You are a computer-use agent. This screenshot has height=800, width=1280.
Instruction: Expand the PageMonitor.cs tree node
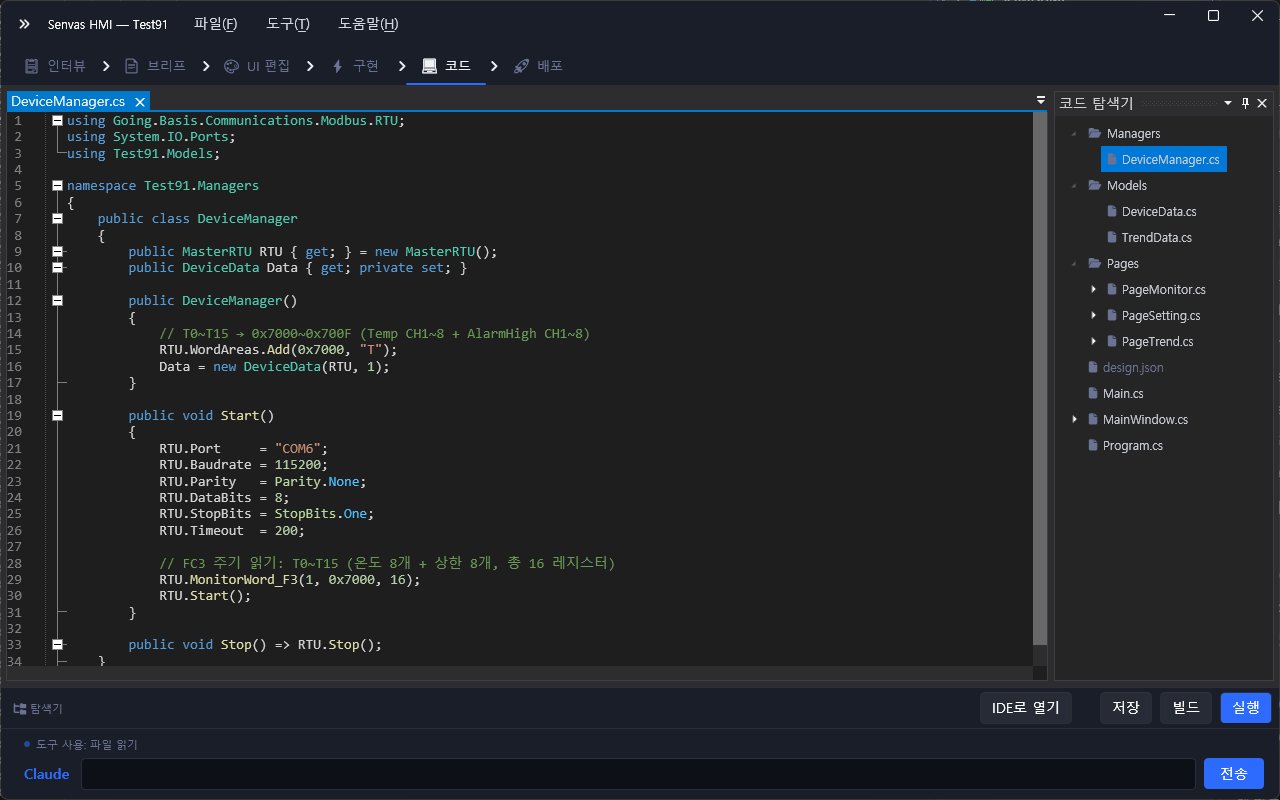click(1094, 290)
